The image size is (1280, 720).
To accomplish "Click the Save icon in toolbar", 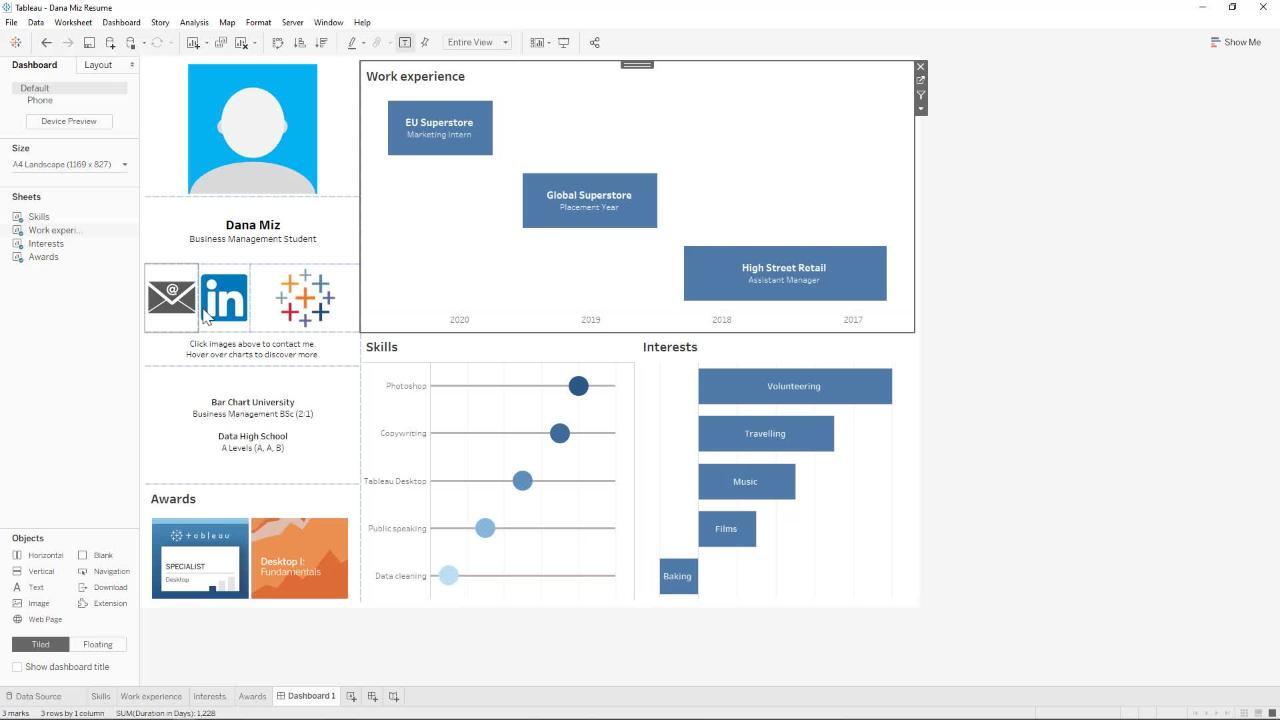I will 89,42.
